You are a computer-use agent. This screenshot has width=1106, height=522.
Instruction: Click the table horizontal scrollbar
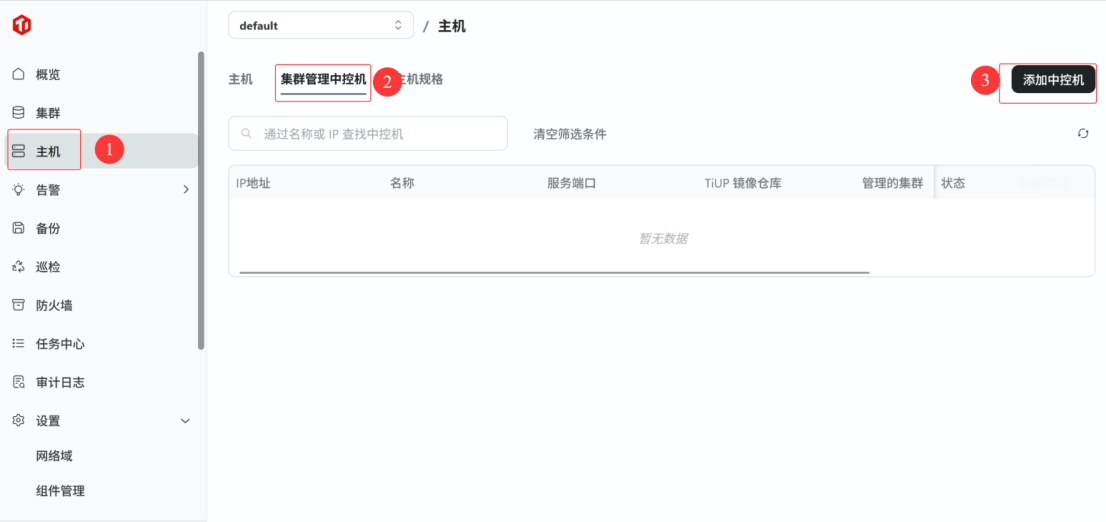(x=554, y=272)
